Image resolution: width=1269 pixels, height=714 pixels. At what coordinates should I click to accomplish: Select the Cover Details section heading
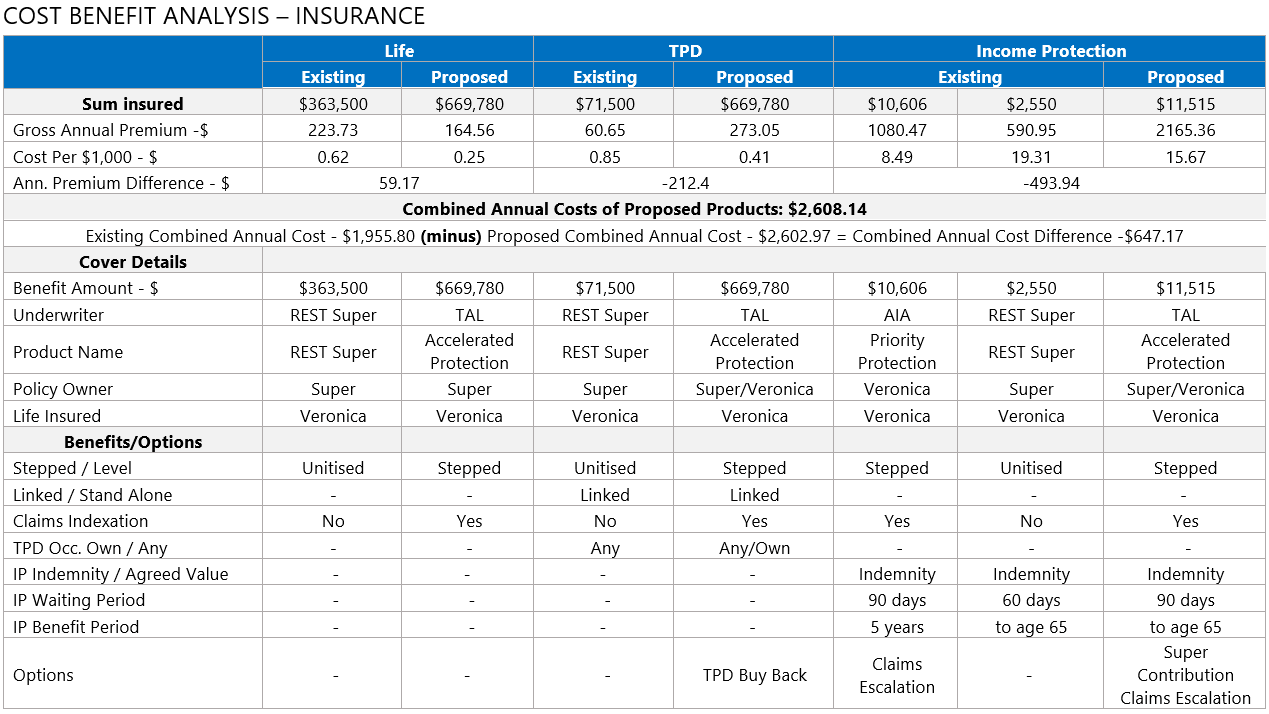click(133, 262)
